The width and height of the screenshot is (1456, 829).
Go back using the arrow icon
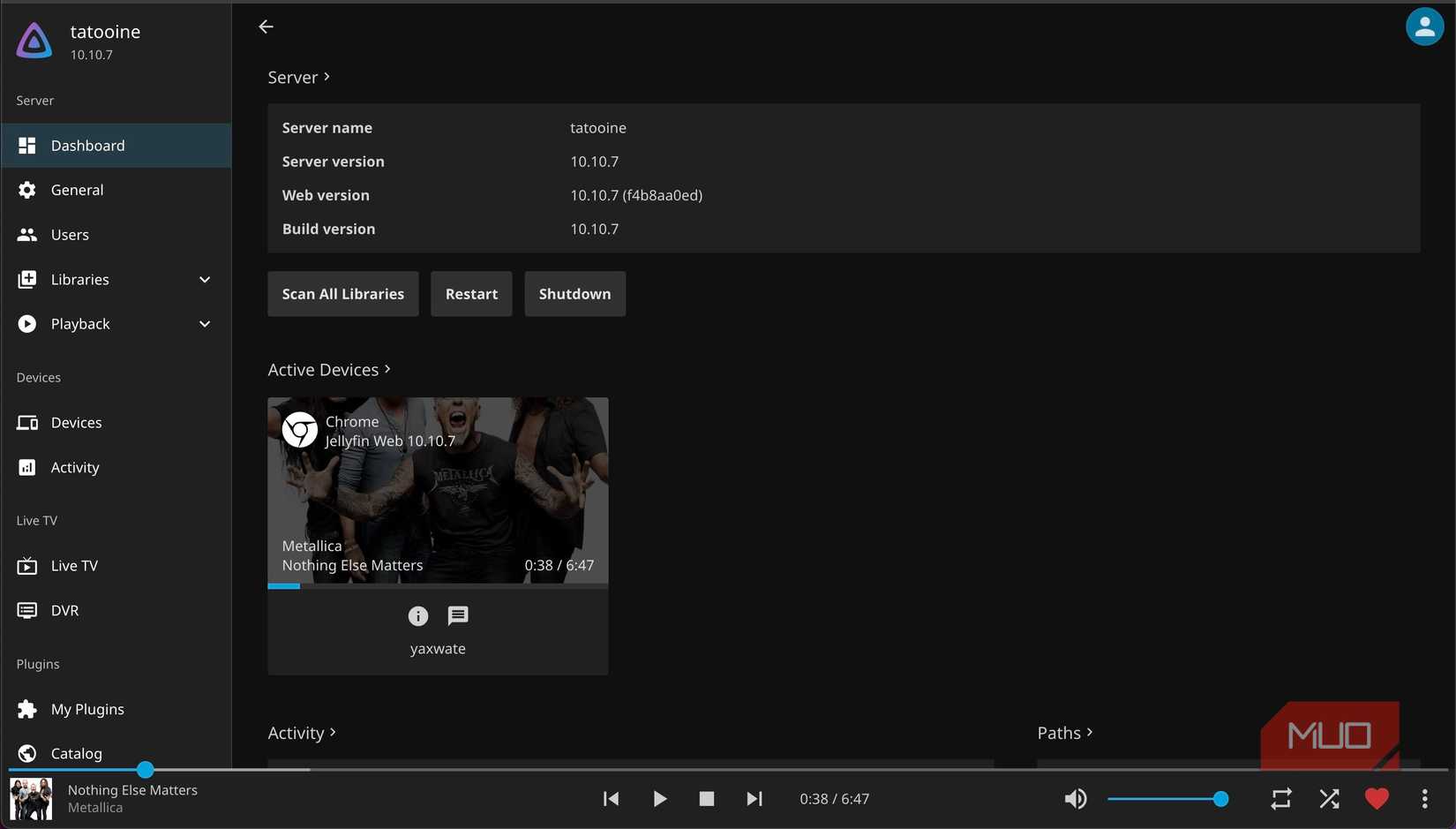point(266,26)
